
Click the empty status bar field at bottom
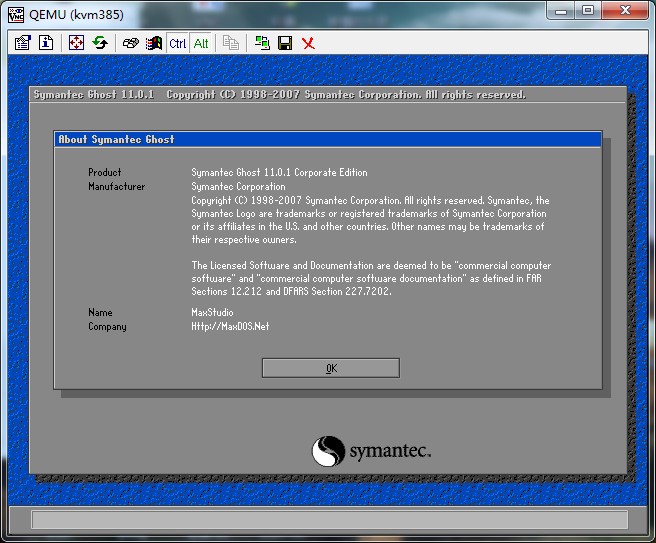(329, 520)
